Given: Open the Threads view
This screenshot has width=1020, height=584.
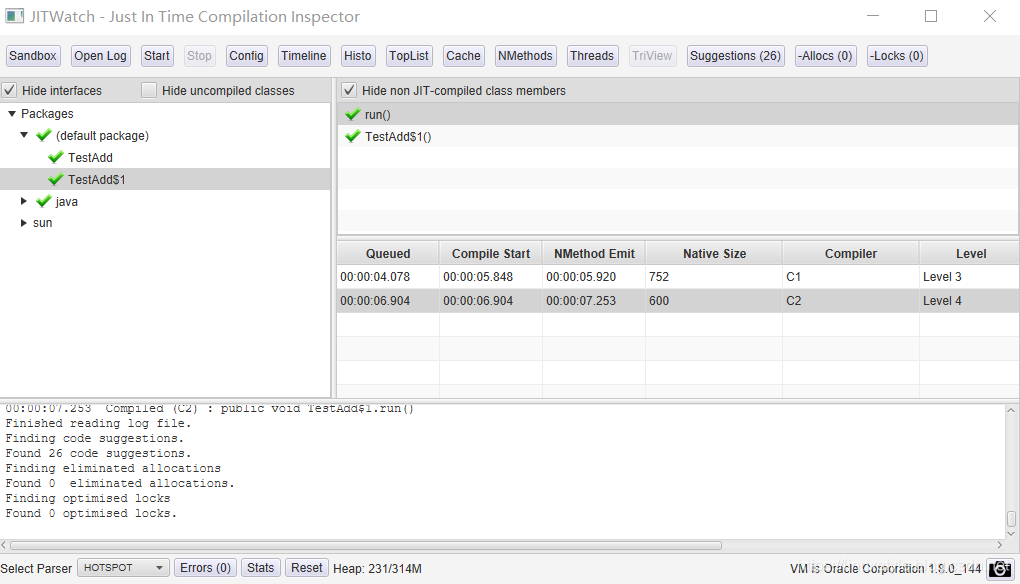Looking at the screenshot, I should coord(592,56).
